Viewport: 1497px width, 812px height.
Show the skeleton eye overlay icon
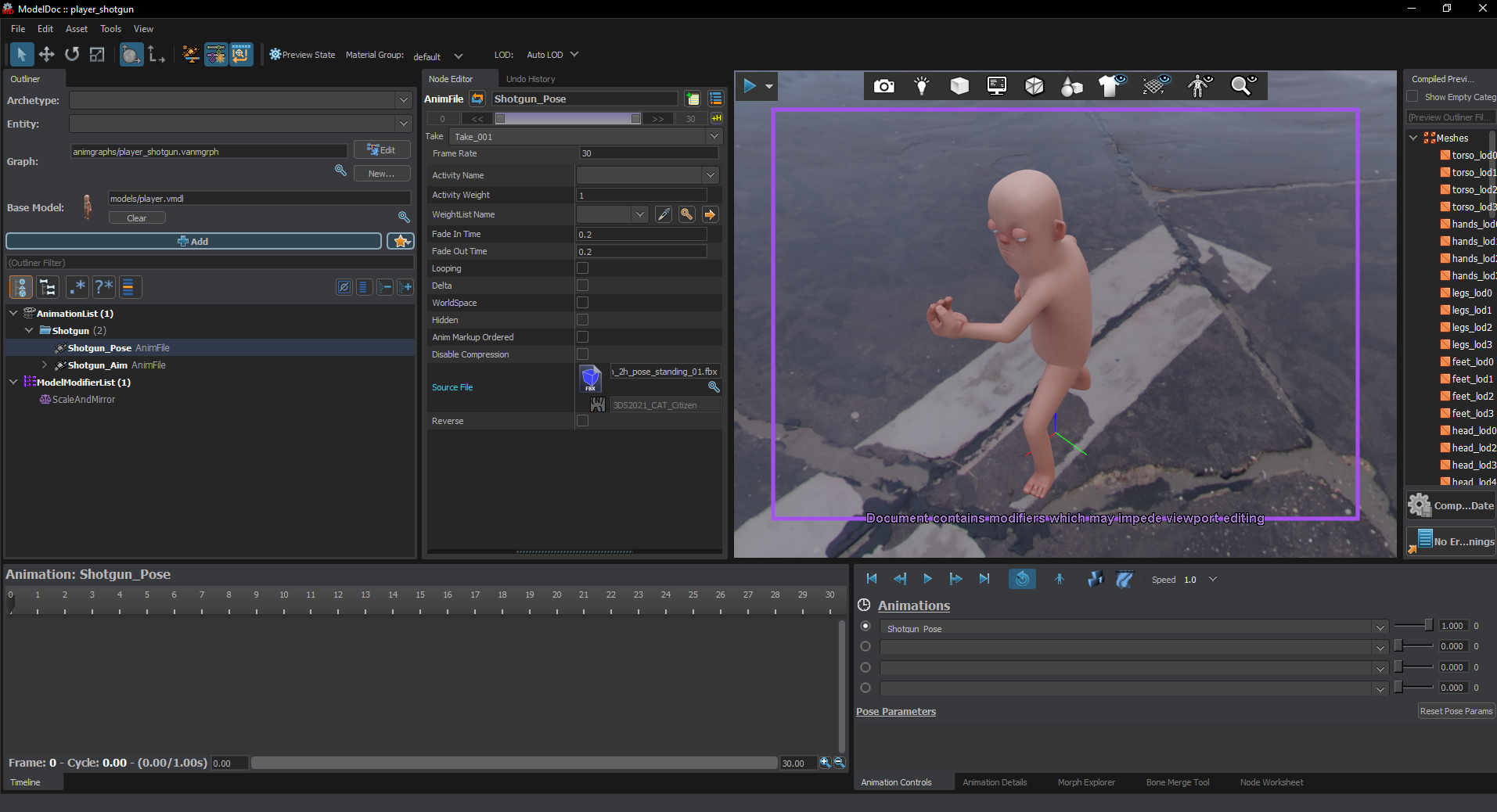pos(1200,86)
